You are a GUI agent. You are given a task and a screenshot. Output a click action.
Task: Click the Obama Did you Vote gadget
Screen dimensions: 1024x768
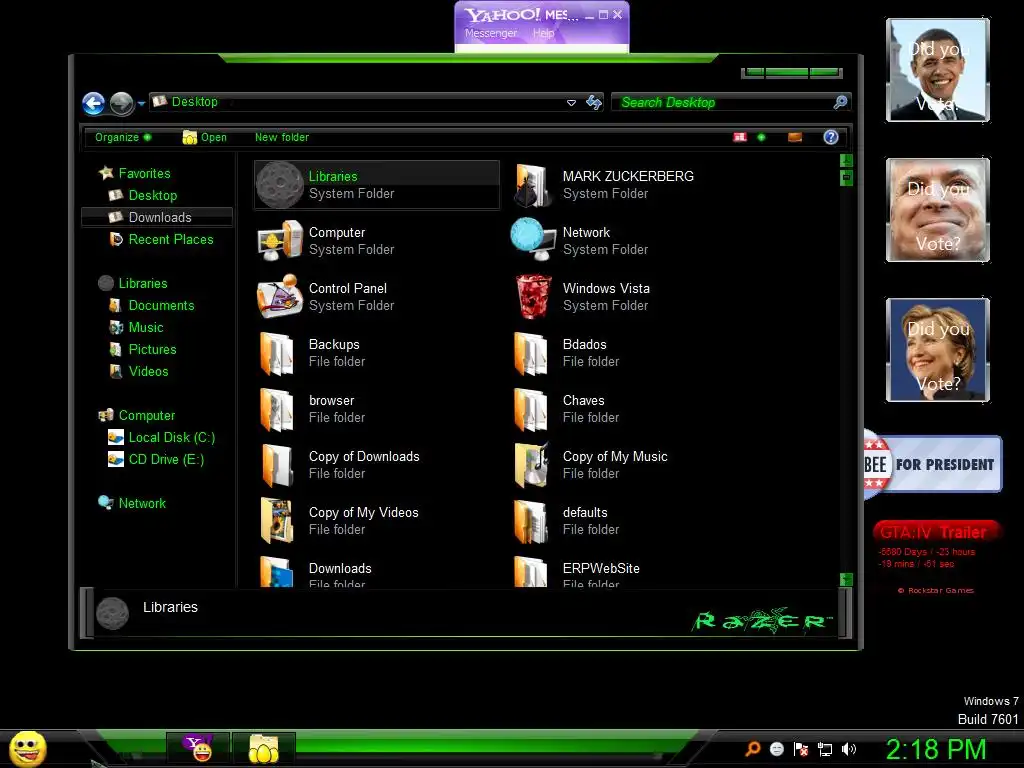click(x=938, y=70)
